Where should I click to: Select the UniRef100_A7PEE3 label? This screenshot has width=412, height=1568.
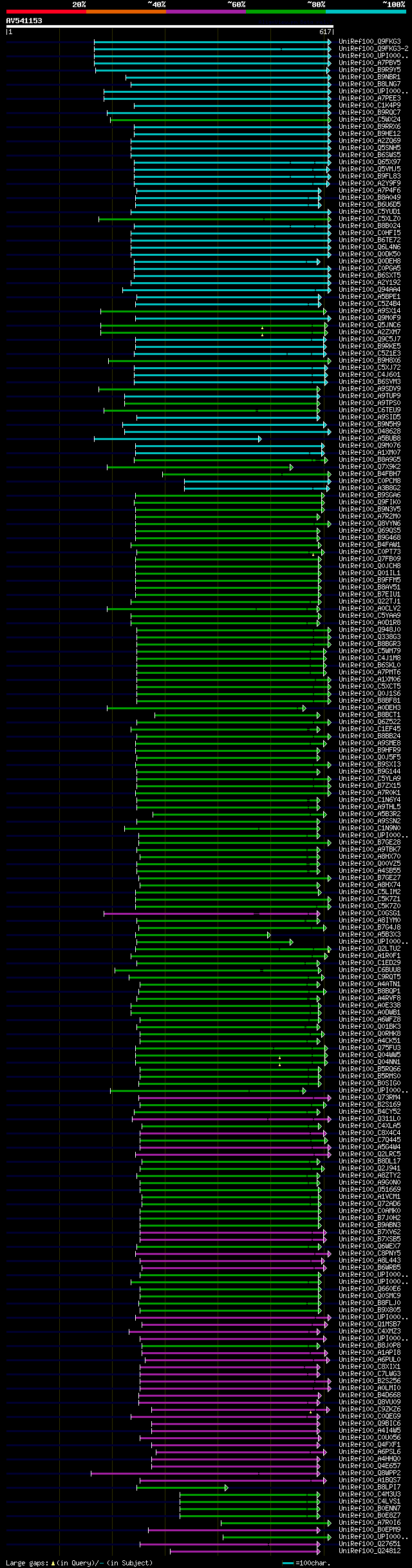tap(370, 99)
